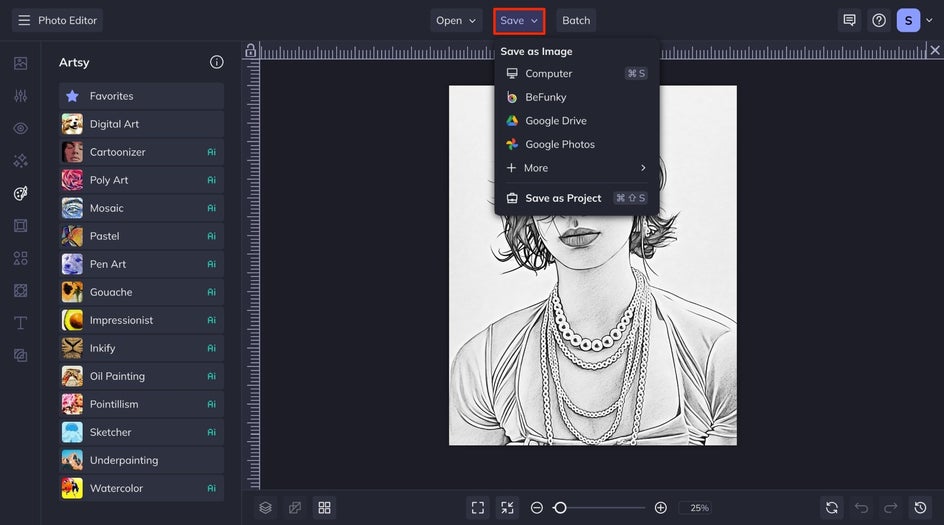
Task: Open the Image Manager sidebar tab
Action: click(20, 63)
